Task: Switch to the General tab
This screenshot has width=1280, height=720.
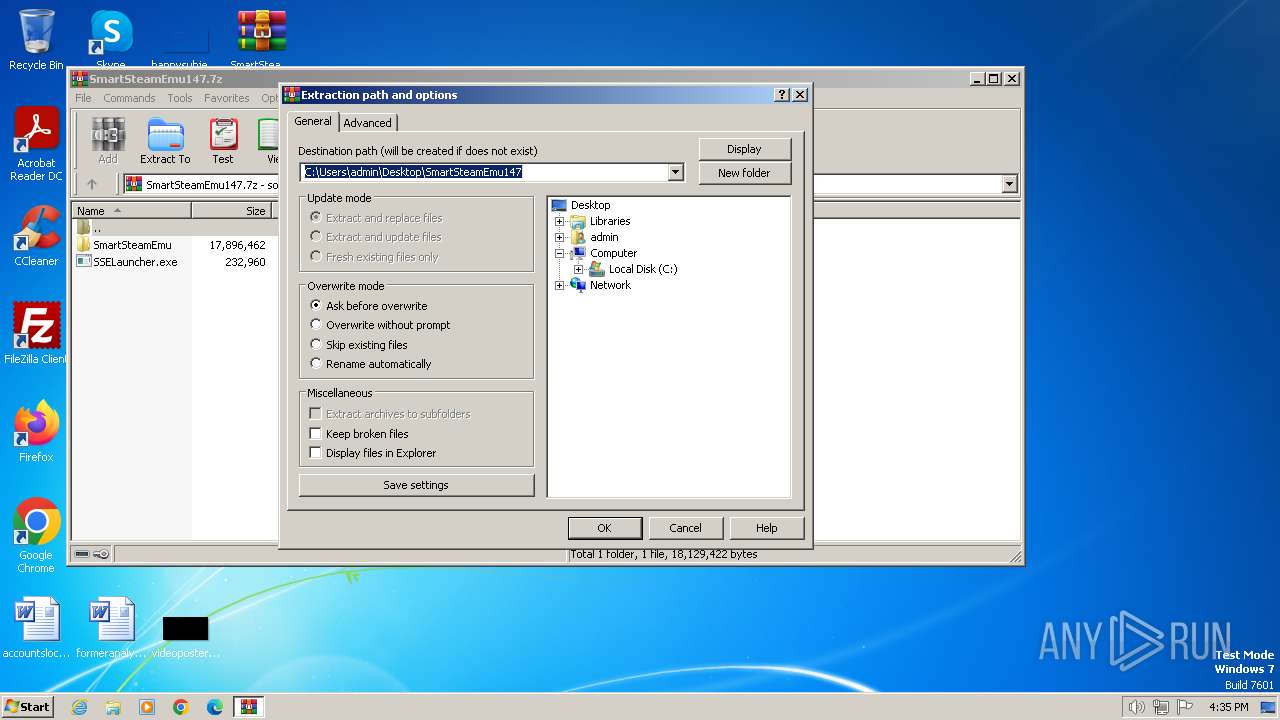Action: 313,121
